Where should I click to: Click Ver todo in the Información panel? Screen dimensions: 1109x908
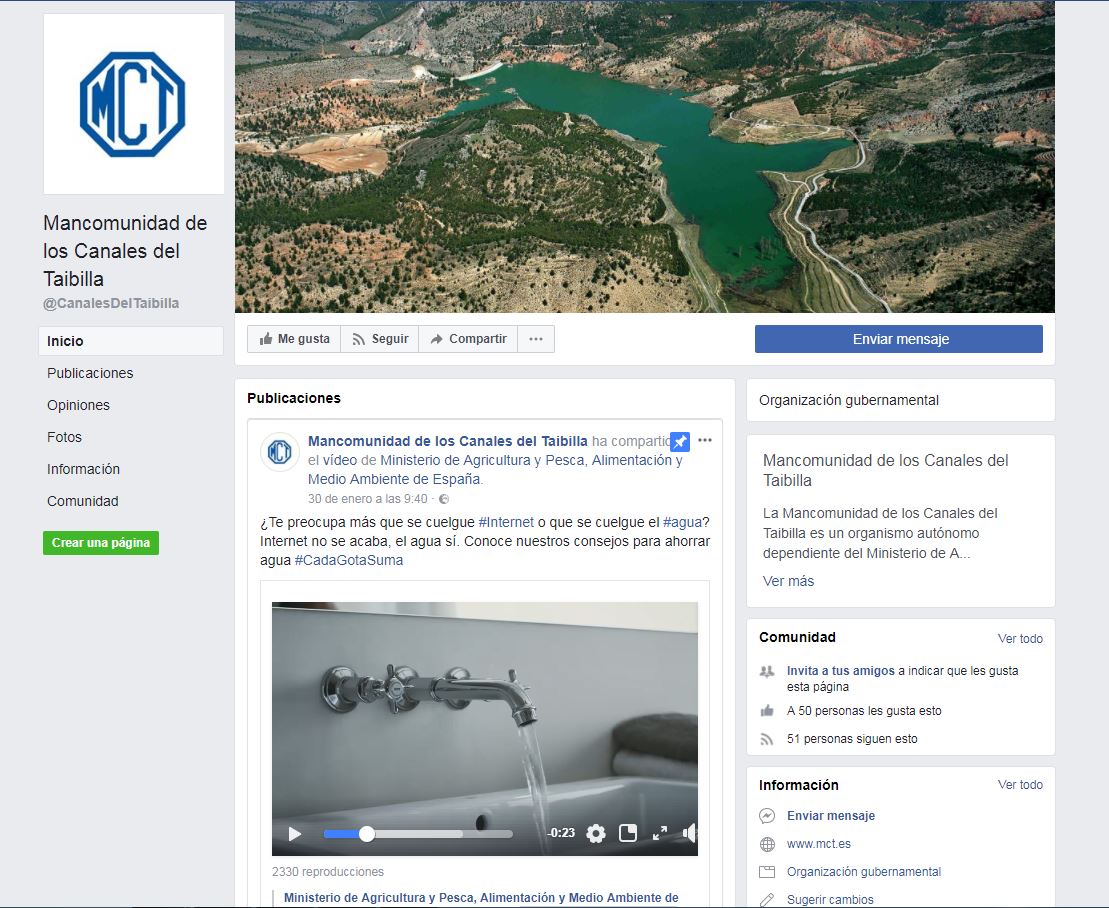pyautogui.click(x=1020, y=785)
